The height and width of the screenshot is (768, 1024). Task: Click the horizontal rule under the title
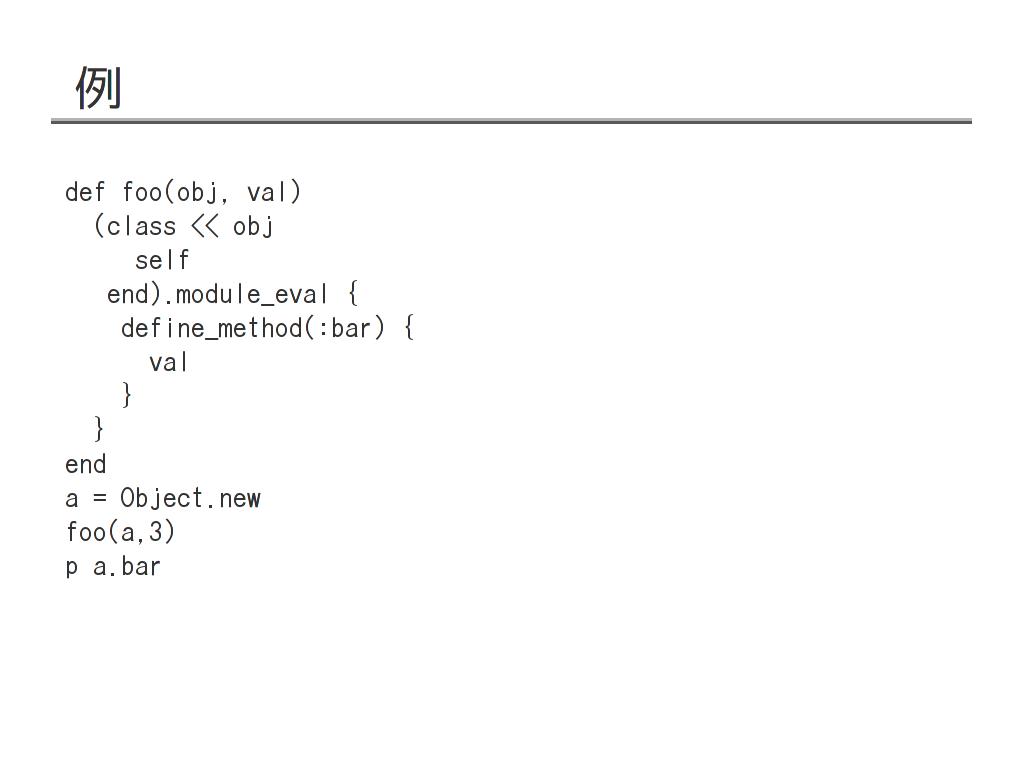click(x=511, y=121)
